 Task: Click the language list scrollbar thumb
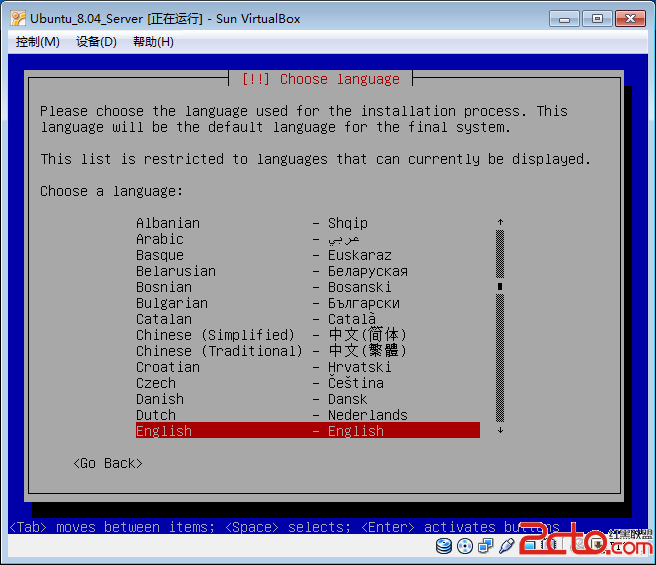point(500,287)
